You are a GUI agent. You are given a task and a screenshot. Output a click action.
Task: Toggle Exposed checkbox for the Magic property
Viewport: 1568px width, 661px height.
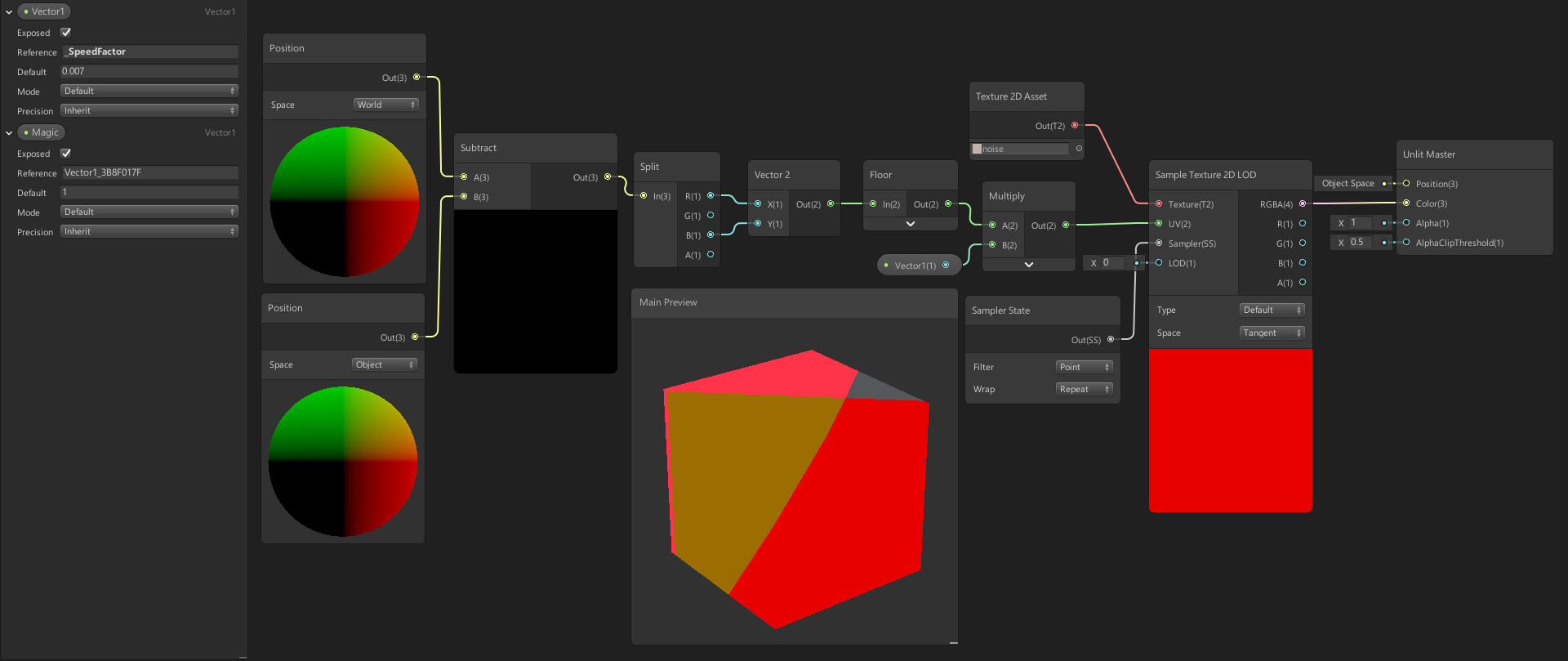click(66, 153)
